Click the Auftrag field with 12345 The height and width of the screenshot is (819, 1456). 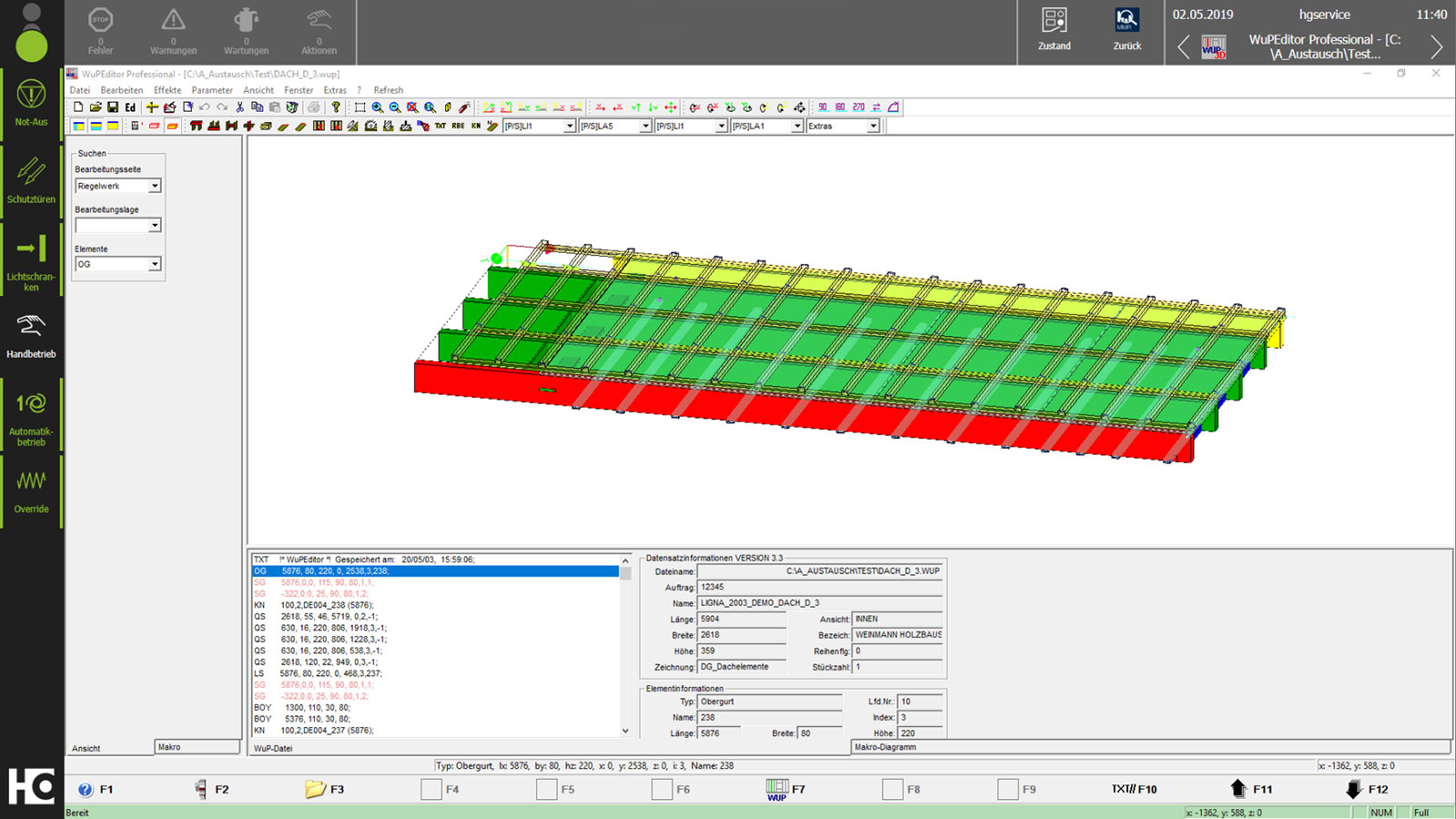(x=819, y=587)
